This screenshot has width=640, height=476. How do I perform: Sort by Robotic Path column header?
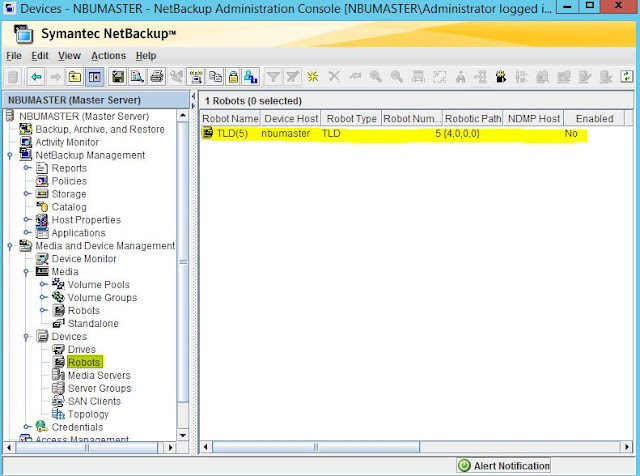click(473, 118)
